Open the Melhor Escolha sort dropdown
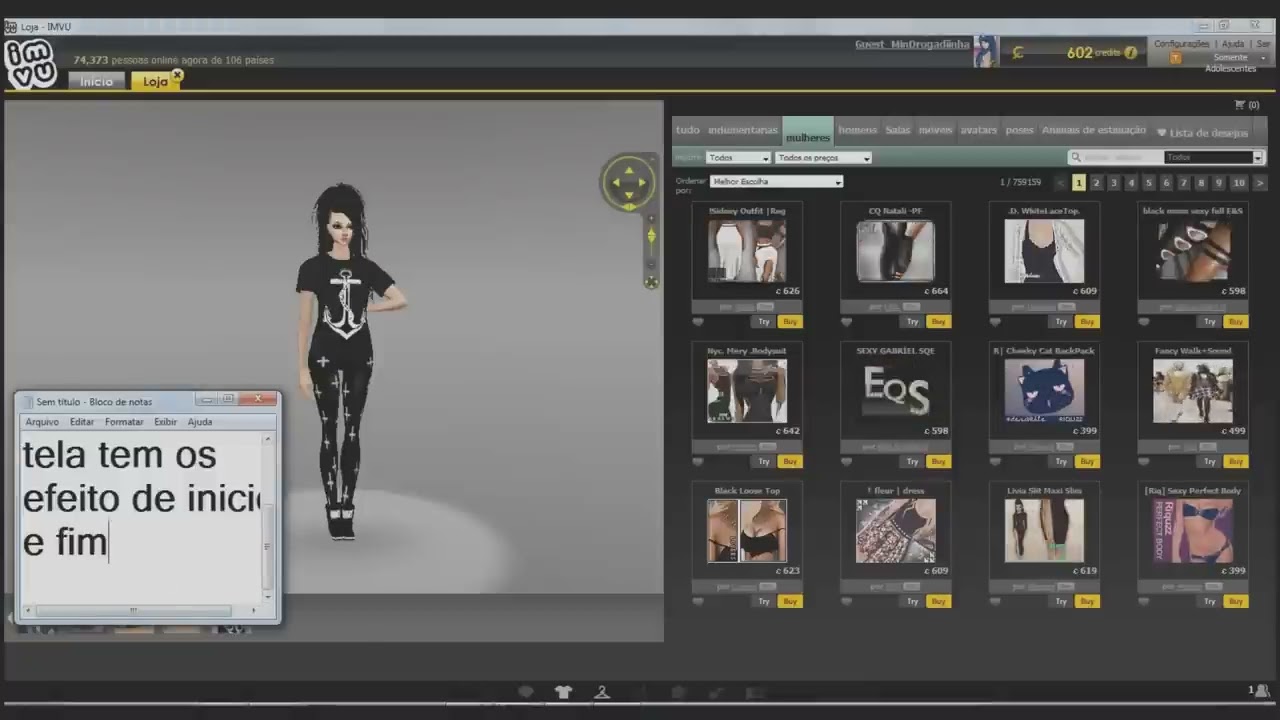The width and height of the screenshot is (1280, 720). click(777, 182)
